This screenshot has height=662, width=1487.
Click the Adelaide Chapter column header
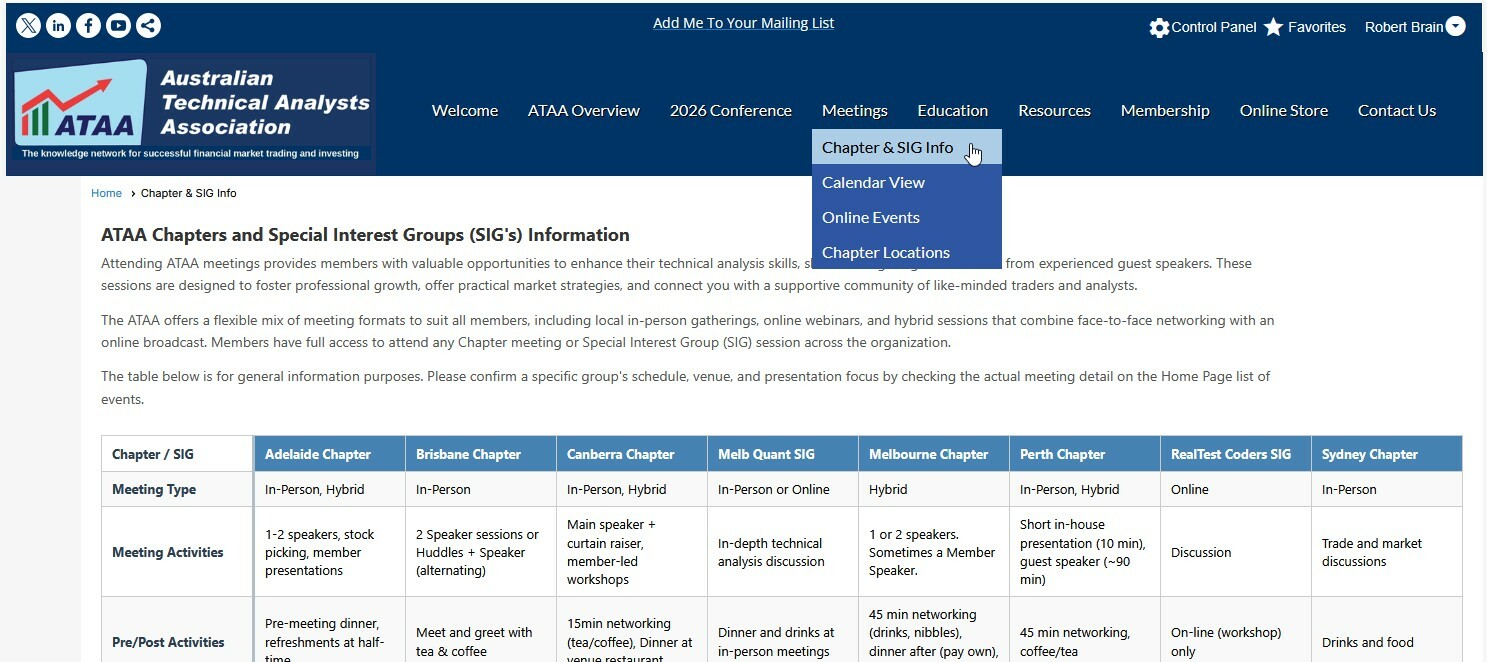pos(330,454)
